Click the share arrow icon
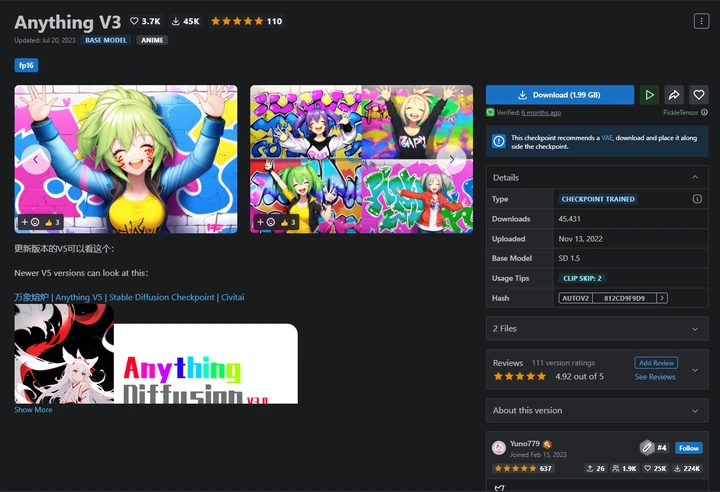 click(x=674, y=95)
